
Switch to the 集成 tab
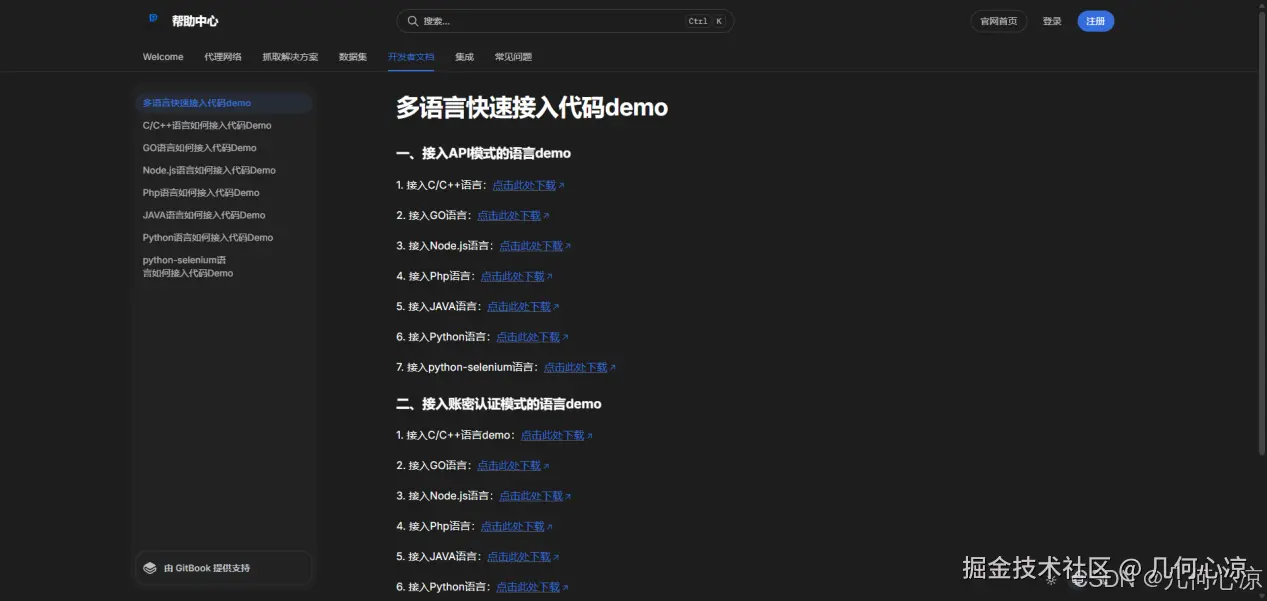[x=464, y=57]
